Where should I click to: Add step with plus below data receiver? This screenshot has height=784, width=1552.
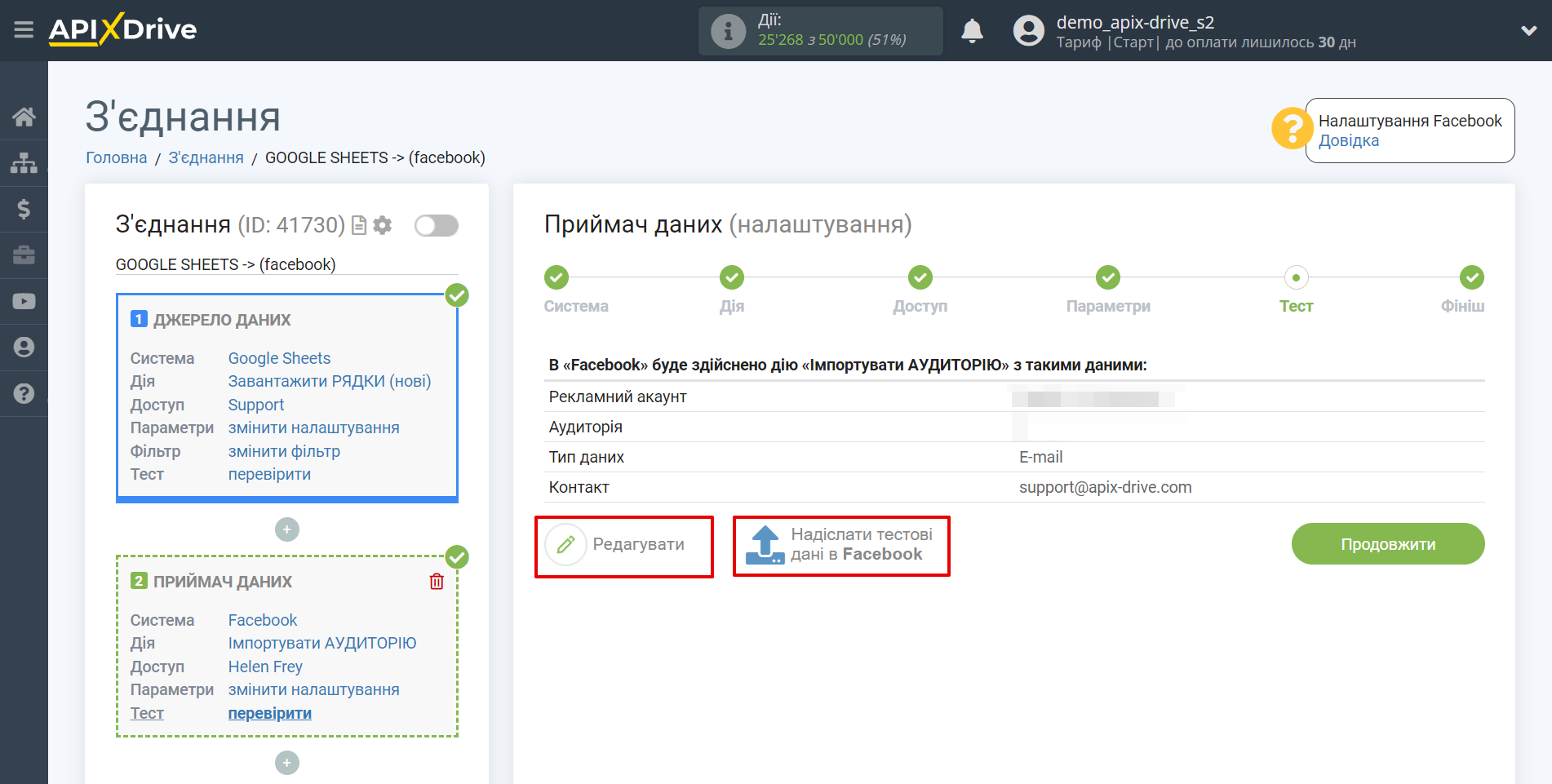point(287,763)
